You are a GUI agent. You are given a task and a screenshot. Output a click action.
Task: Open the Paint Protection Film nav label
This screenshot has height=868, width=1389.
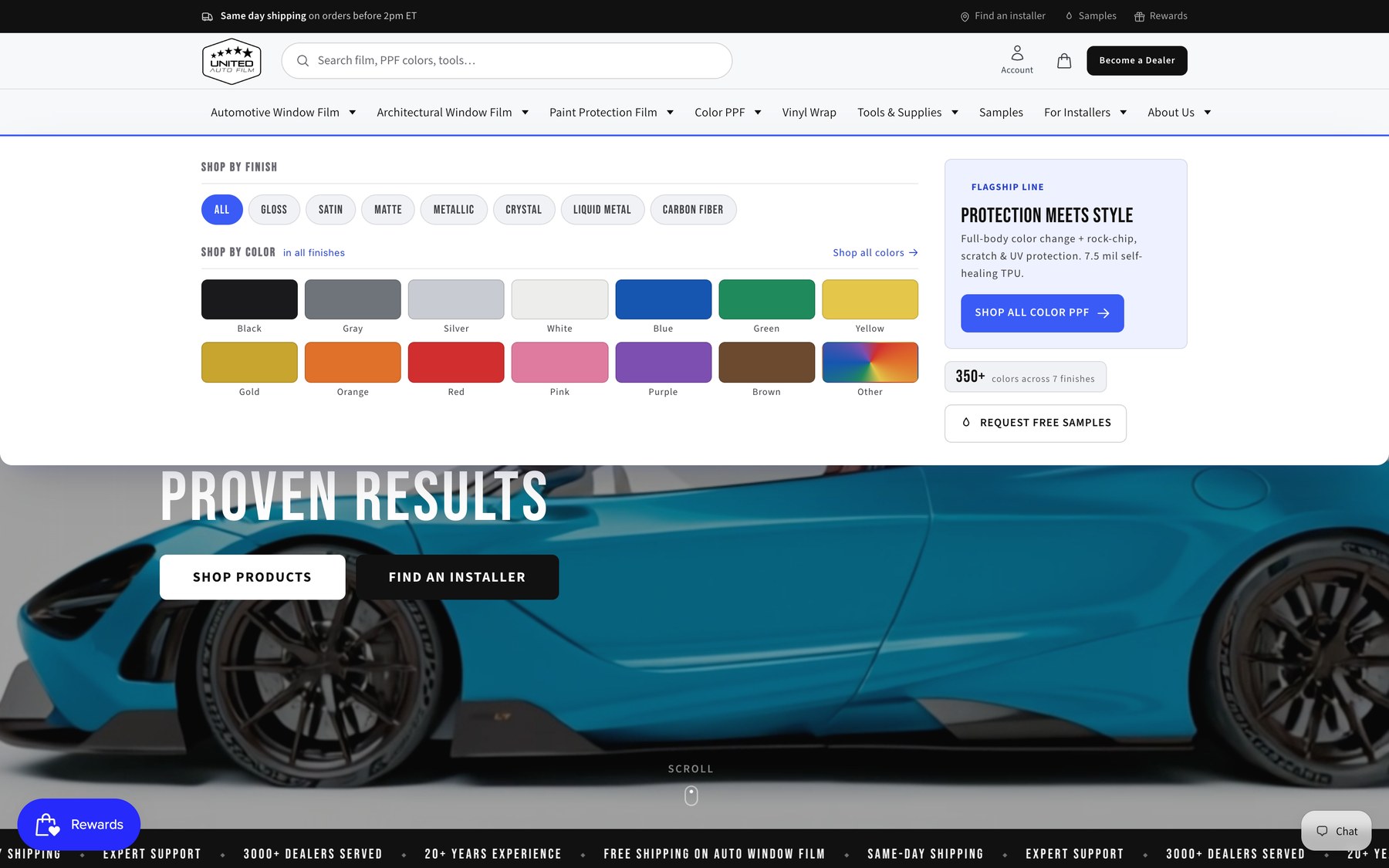(x=603, y=113)
